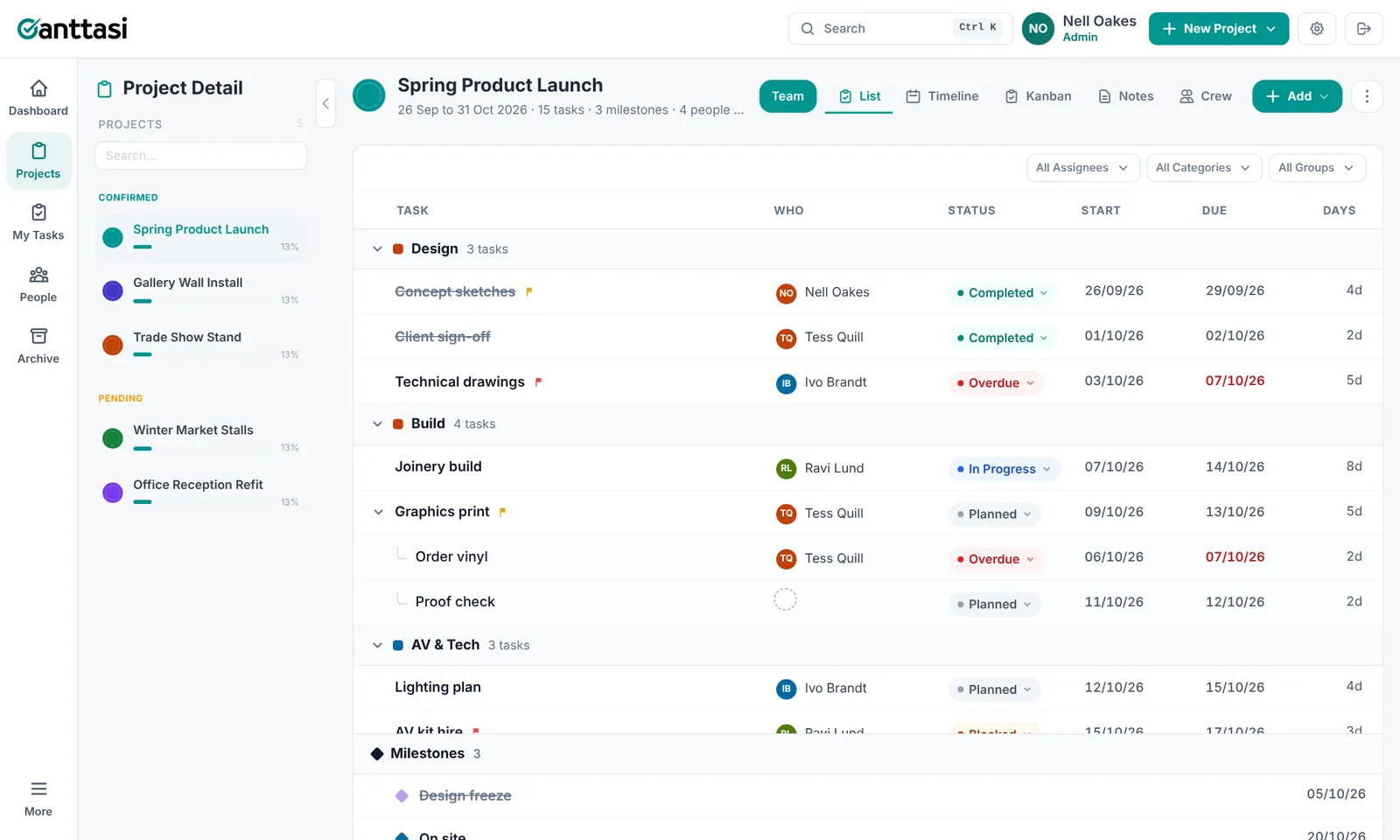The image size is (1400, 840).
Task: Open the All Groups filter
Action: pyautogui.click(x=1317, y=168)
